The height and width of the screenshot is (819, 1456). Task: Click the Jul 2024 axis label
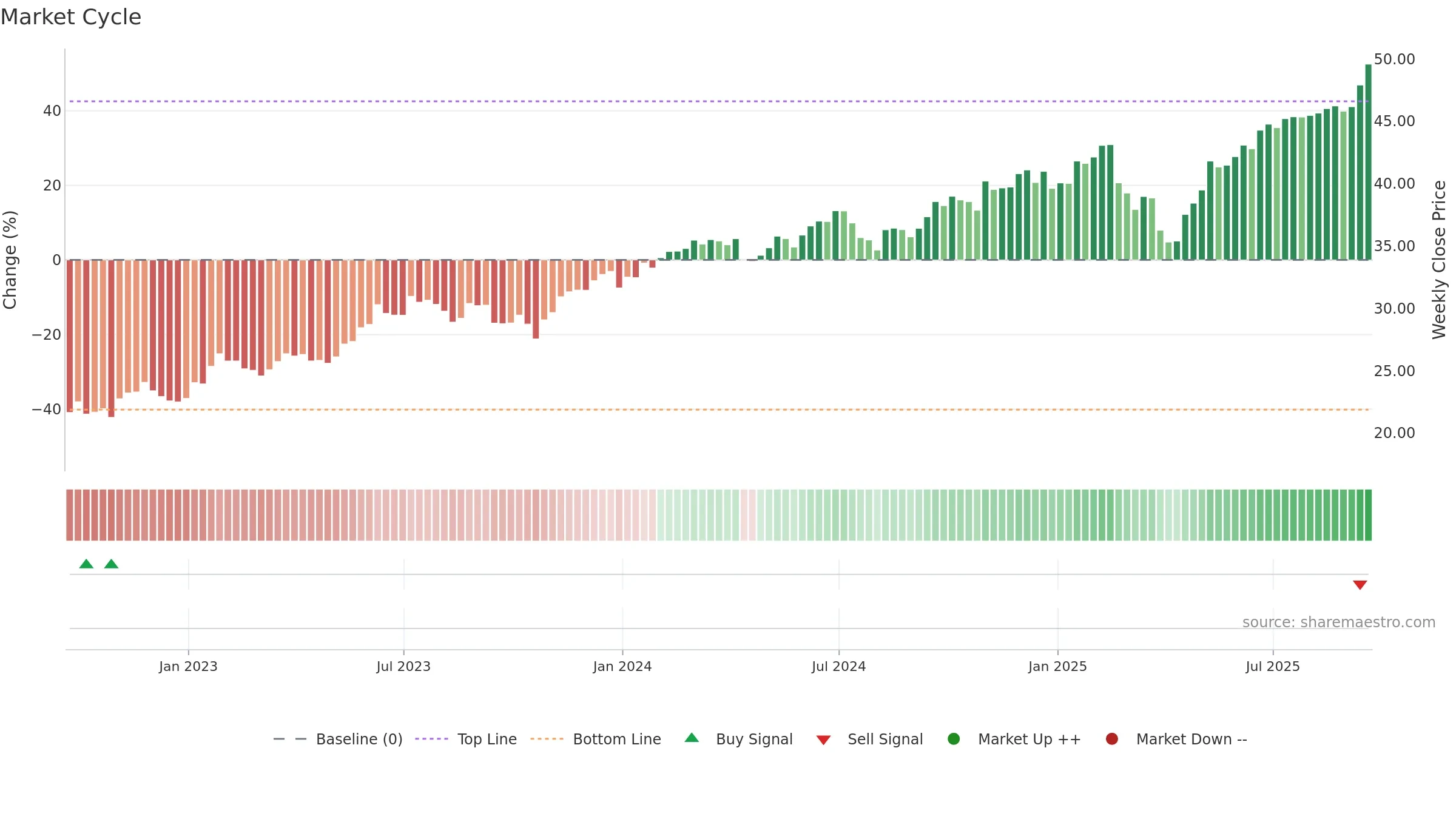tap(839, 666)
